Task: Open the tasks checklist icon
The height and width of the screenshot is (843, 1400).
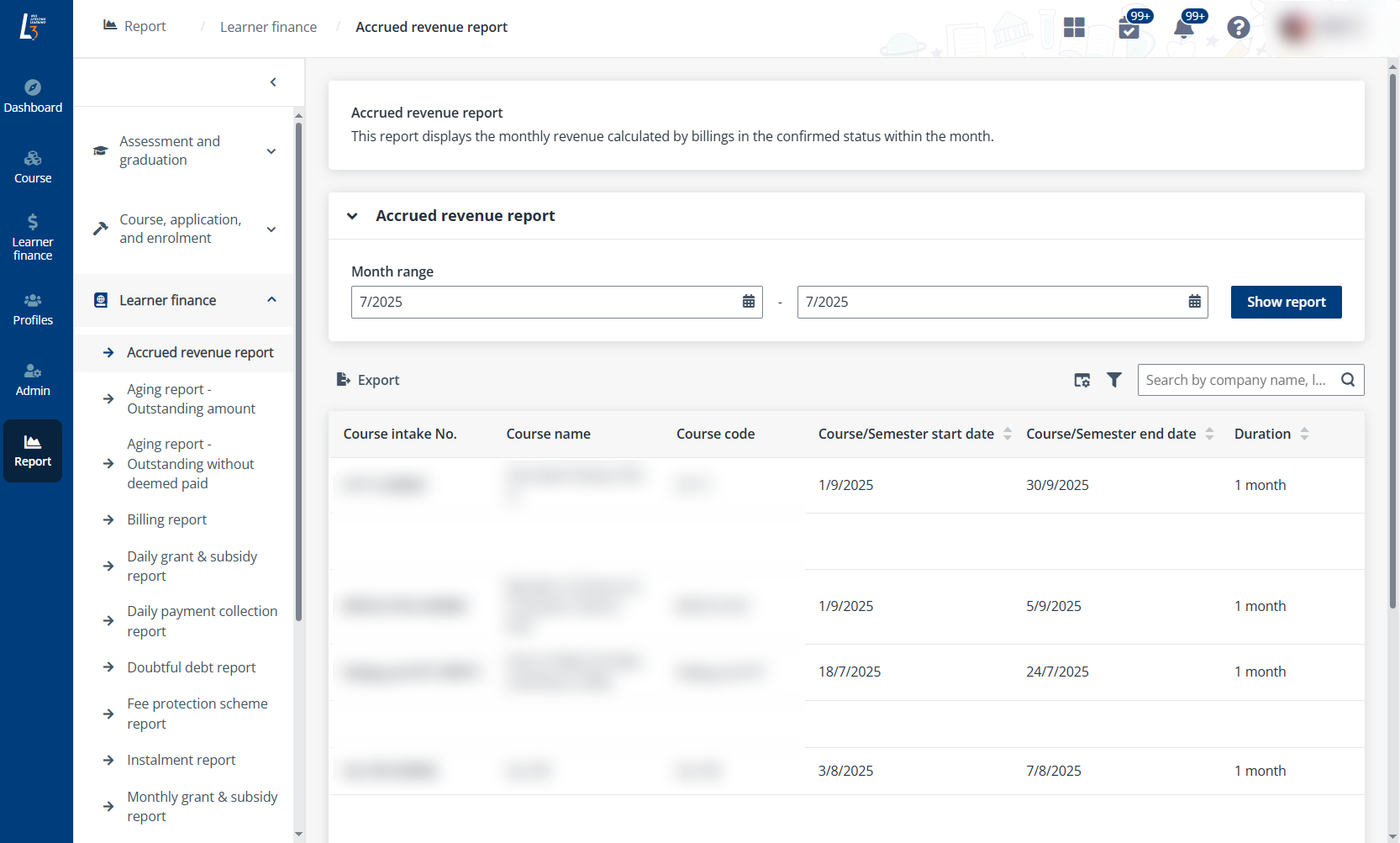Action: tap(1129, 29)
